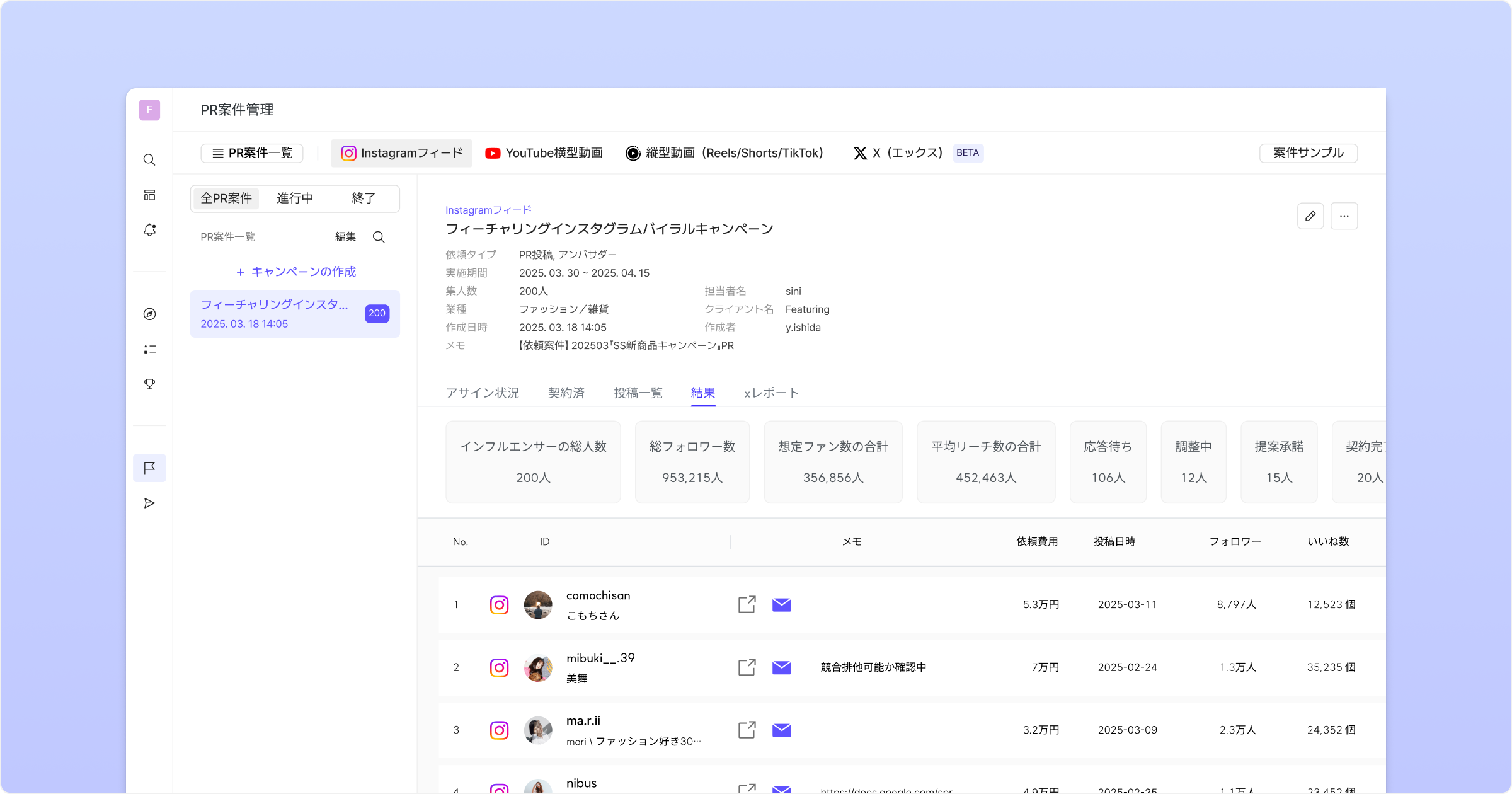Click the search icon in left sidebar
1512x794 pixels.
click(149, 160)
